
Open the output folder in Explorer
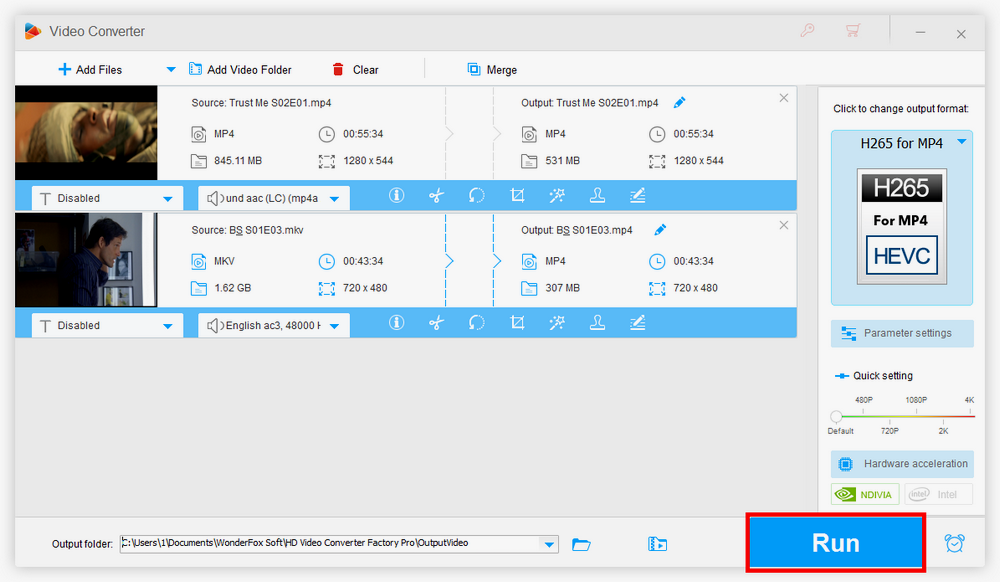tap(581, 544)
